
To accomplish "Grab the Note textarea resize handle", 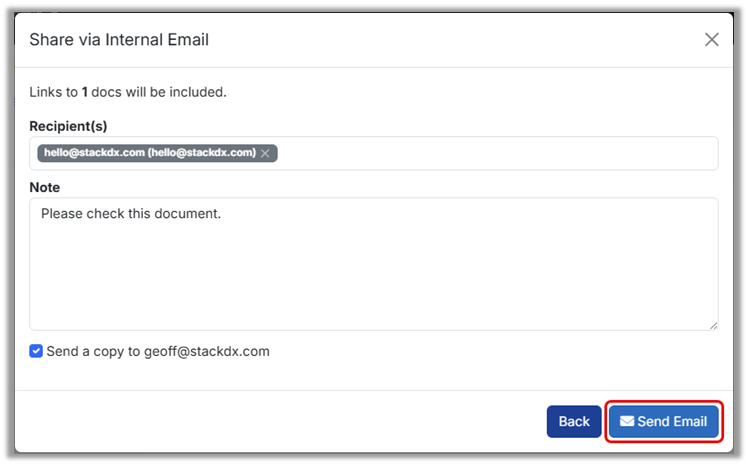I will click(x=712, y=324).
